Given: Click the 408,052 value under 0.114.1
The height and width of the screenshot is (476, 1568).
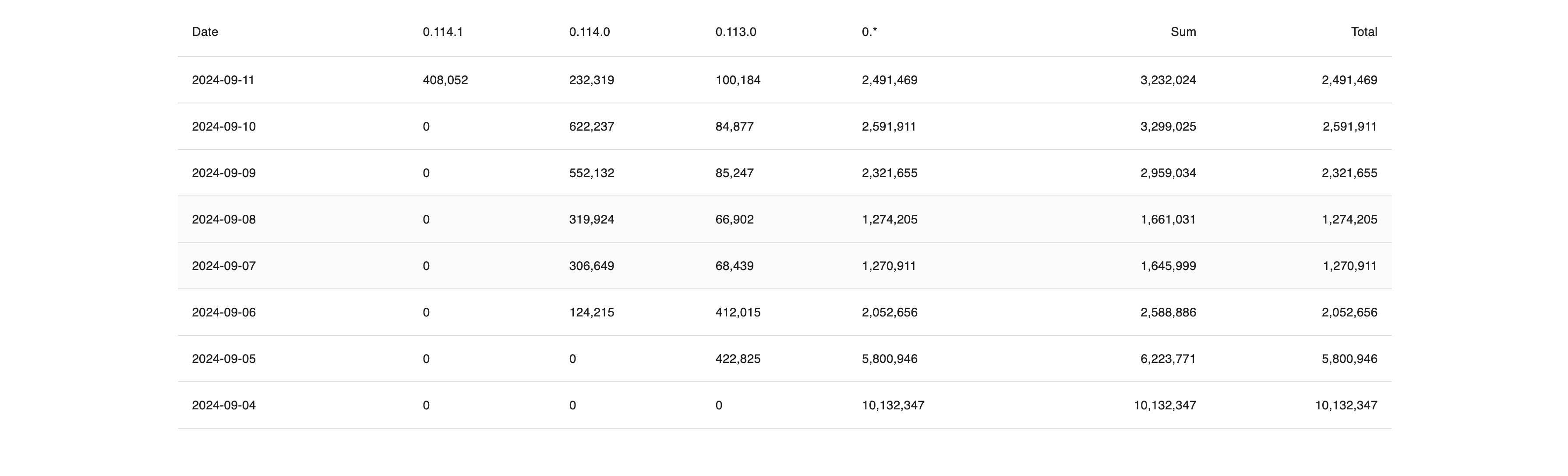Looking at the screenshot, I should pos(445,80).
